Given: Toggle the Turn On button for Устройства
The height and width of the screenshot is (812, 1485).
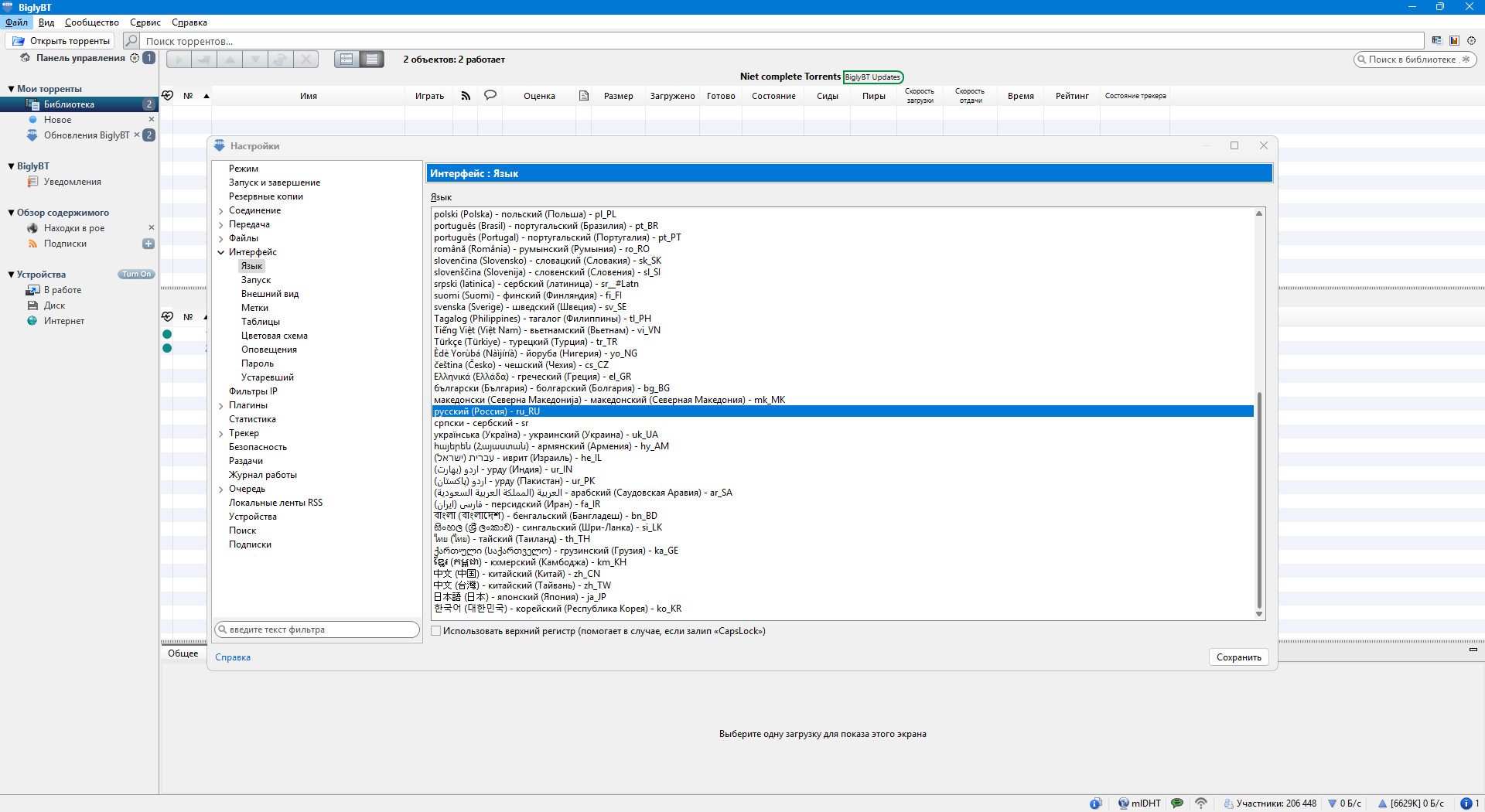Looking at the screenshot, I should pos(136,275).
